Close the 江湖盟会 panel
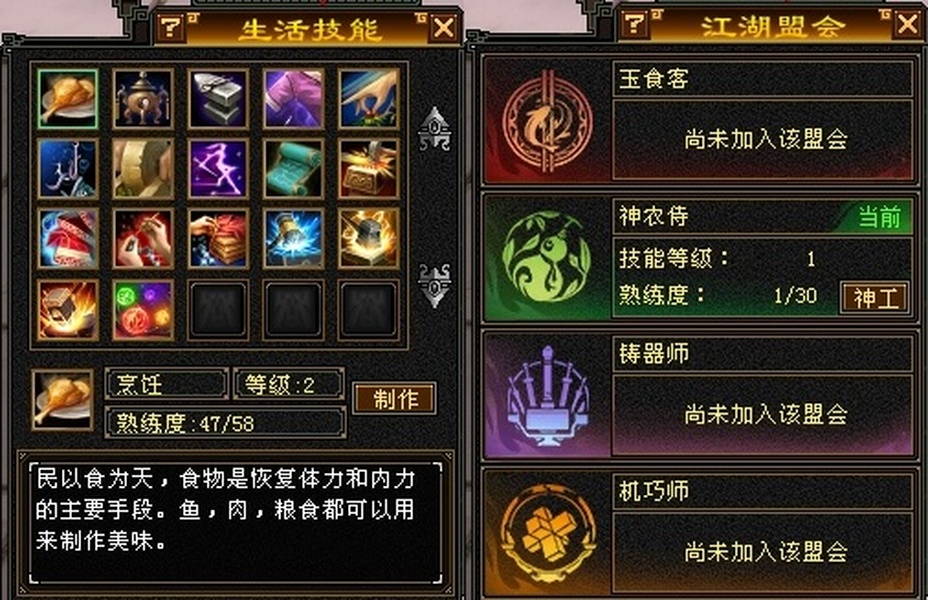The width and height of the screenshot is (928, 600). 907,25
